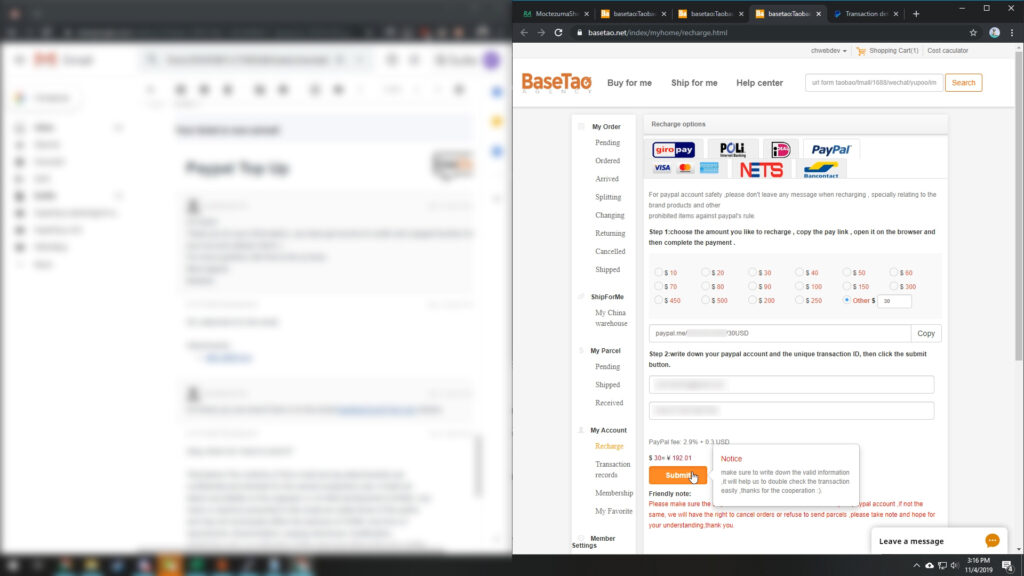
Task: Copy the paypal.me pay link
Action: click(926, 333)
